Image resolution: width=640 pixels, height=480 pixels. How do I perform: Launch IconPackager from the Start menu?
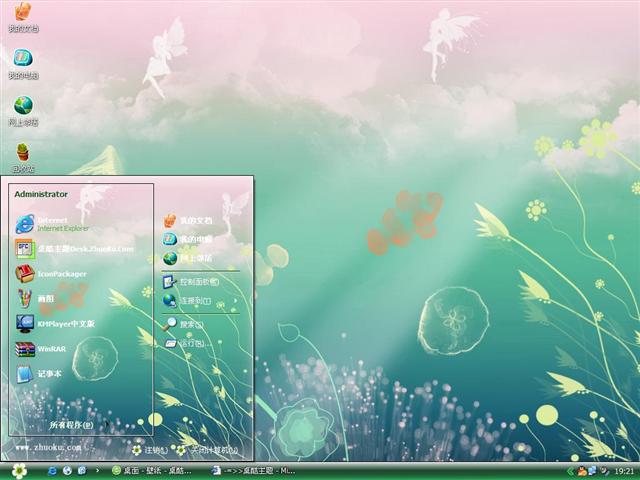coord(51,274)
